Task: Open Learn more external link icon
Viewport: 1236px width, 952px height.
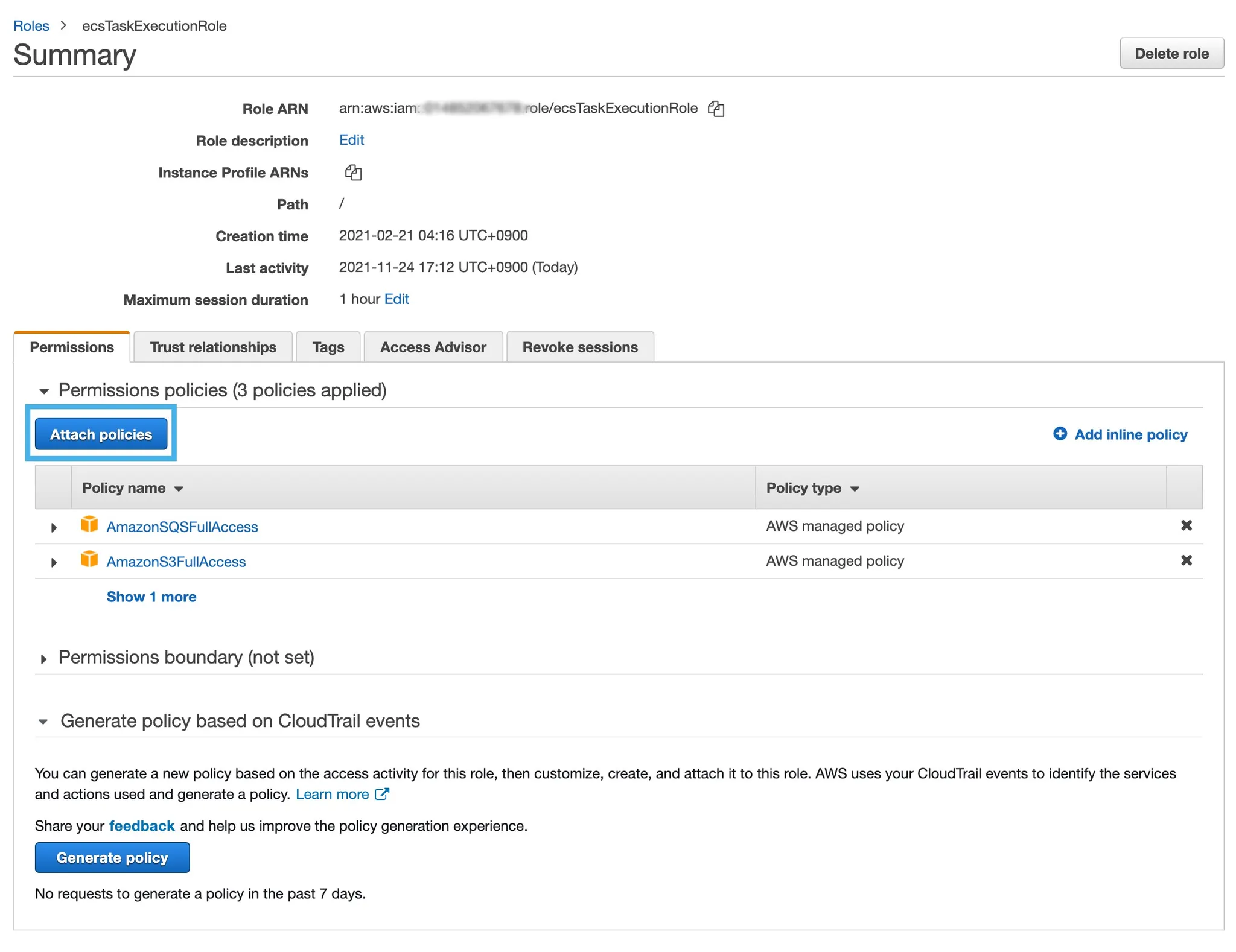Action: [382, 794]
